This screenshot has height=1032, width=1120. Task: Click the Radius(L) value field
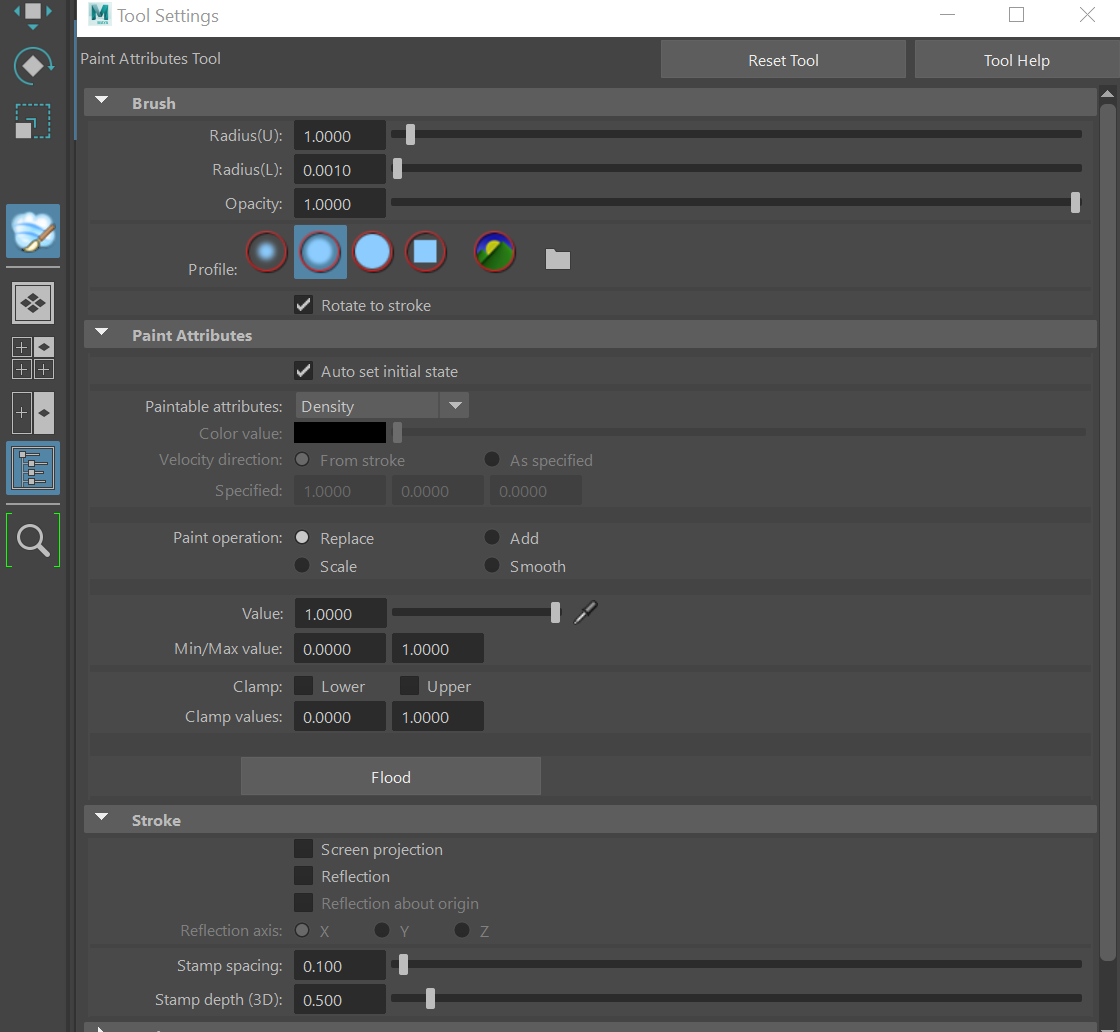(340, 170)
